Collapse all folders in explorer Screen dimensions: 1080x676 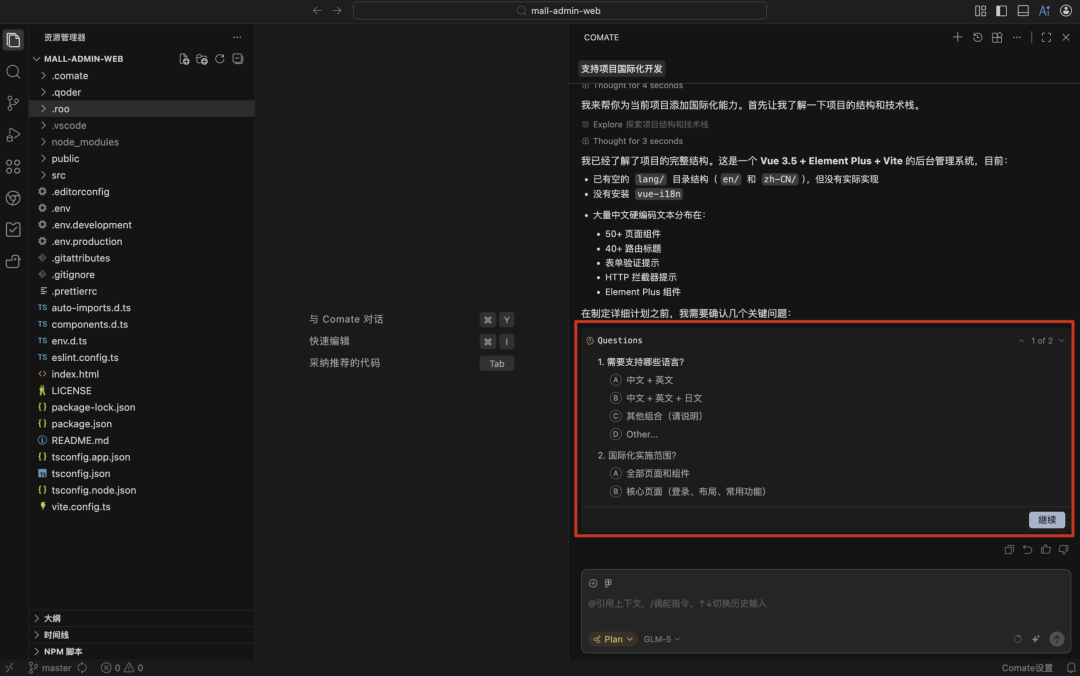(238, 59)
